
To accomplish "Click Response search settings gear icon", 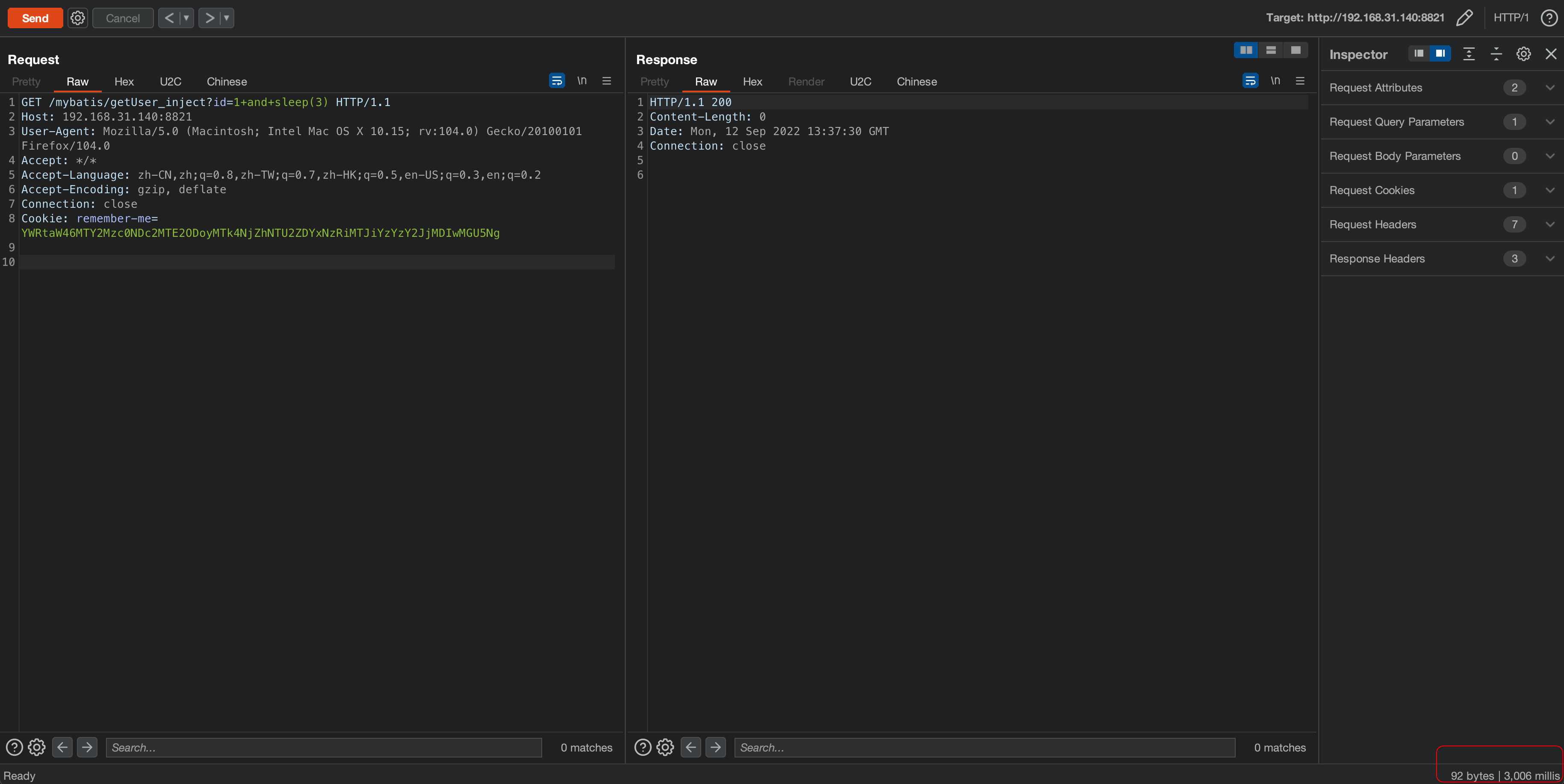I will 665,747.
